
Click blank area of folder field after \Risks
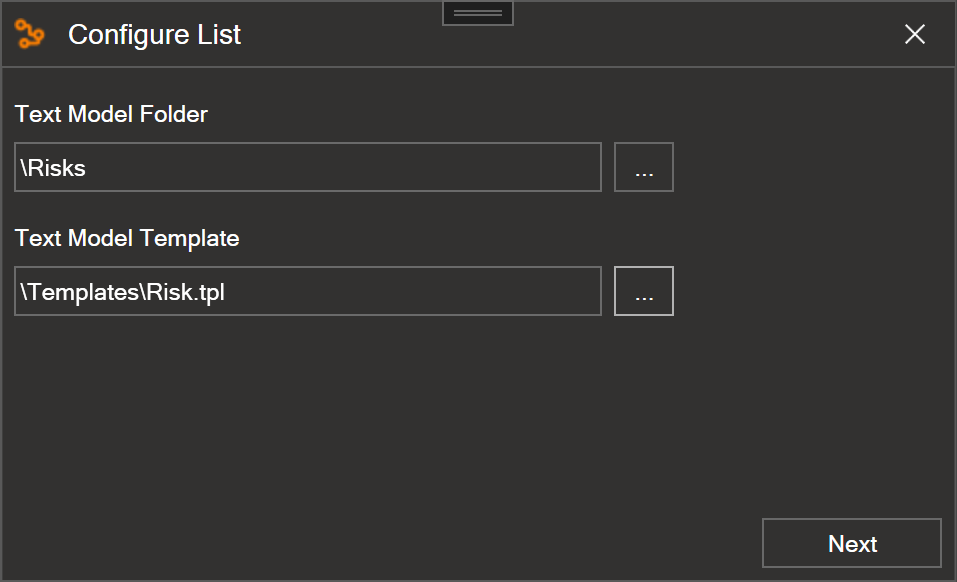pos(342,167)
